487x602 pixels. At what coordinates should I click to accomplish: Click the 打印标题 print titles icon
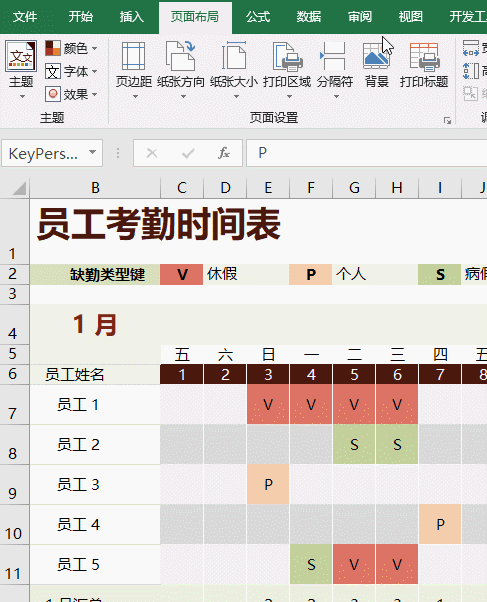(424, 64)
